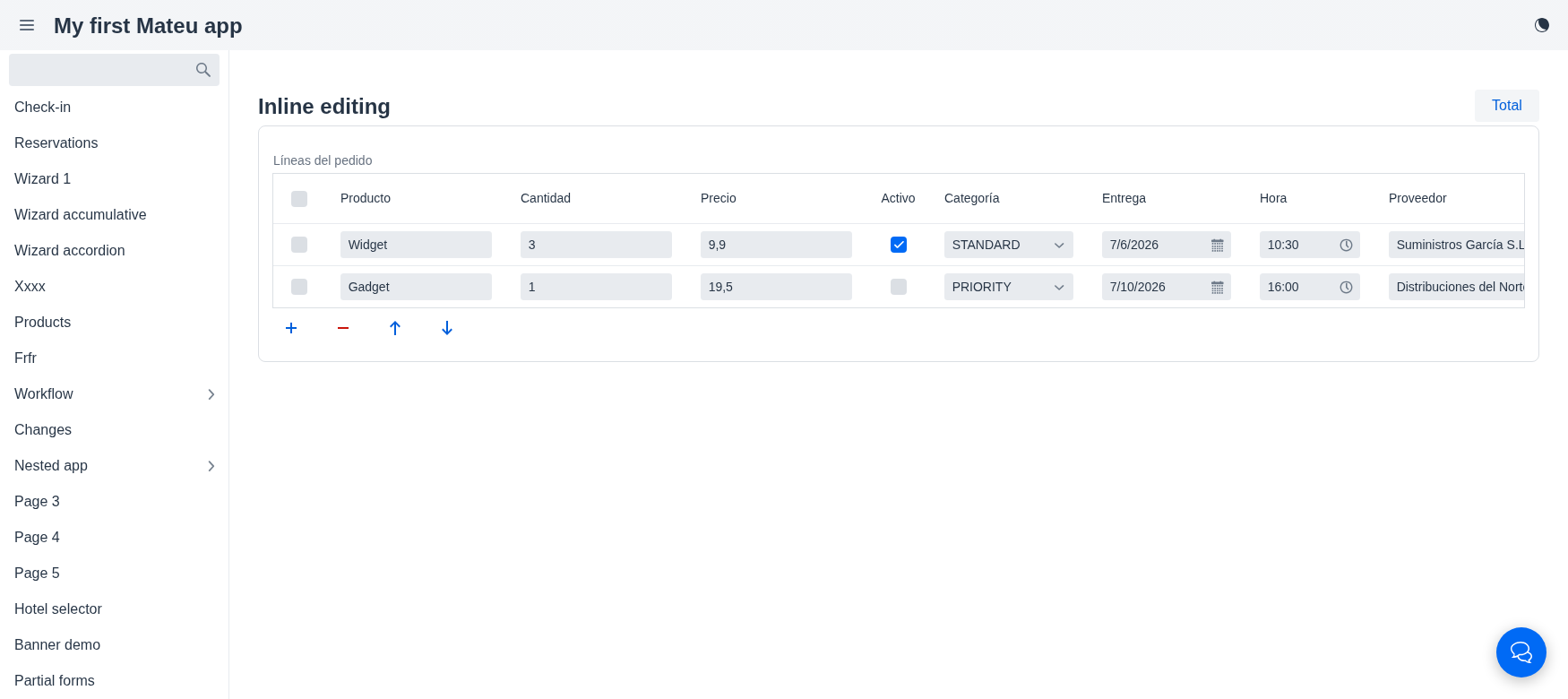Click the Entrega column header
This screenshot has height=699, width=1568.
click(x=1124, y=198)
